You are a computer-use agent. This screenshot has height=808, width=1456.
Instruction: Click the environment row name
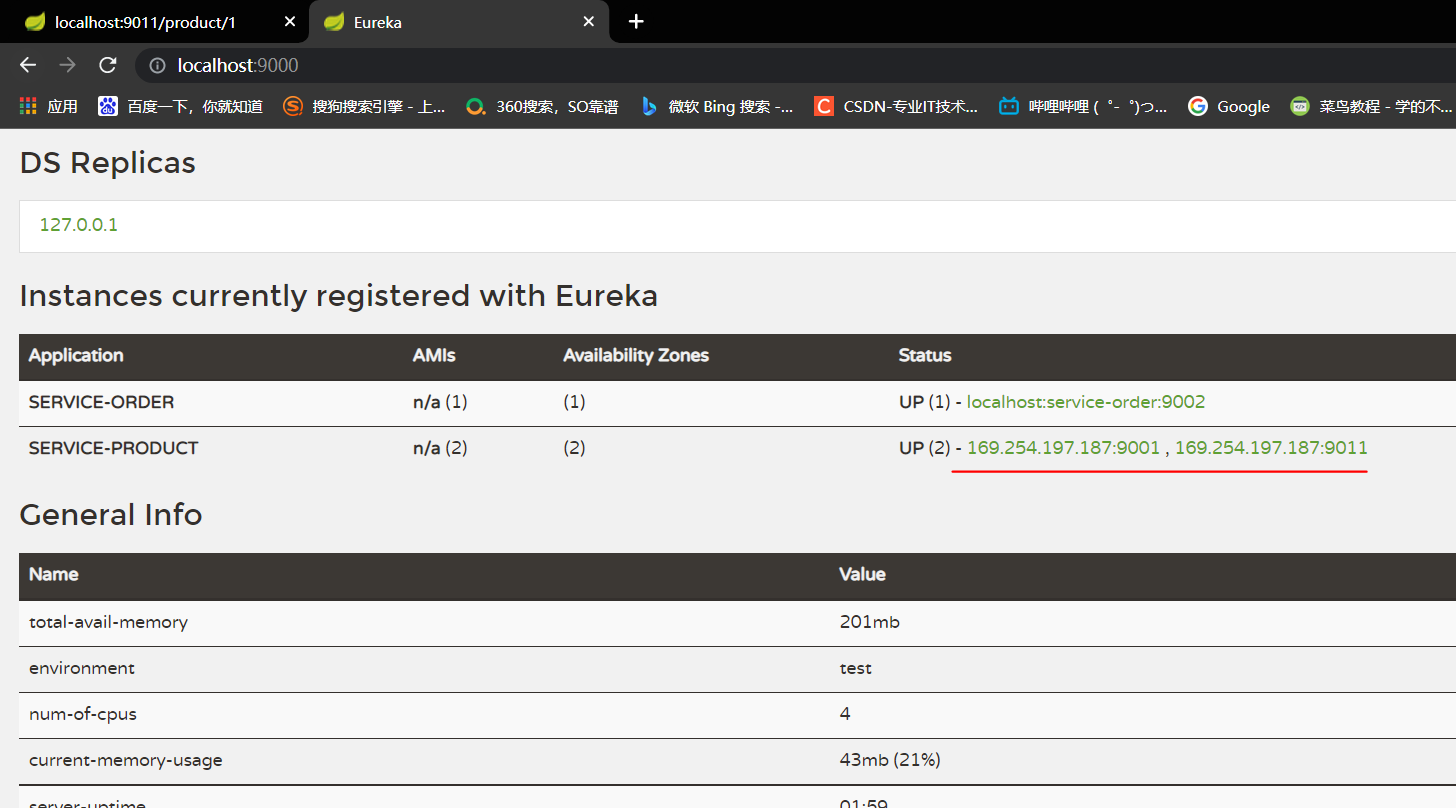coord(82,668)
